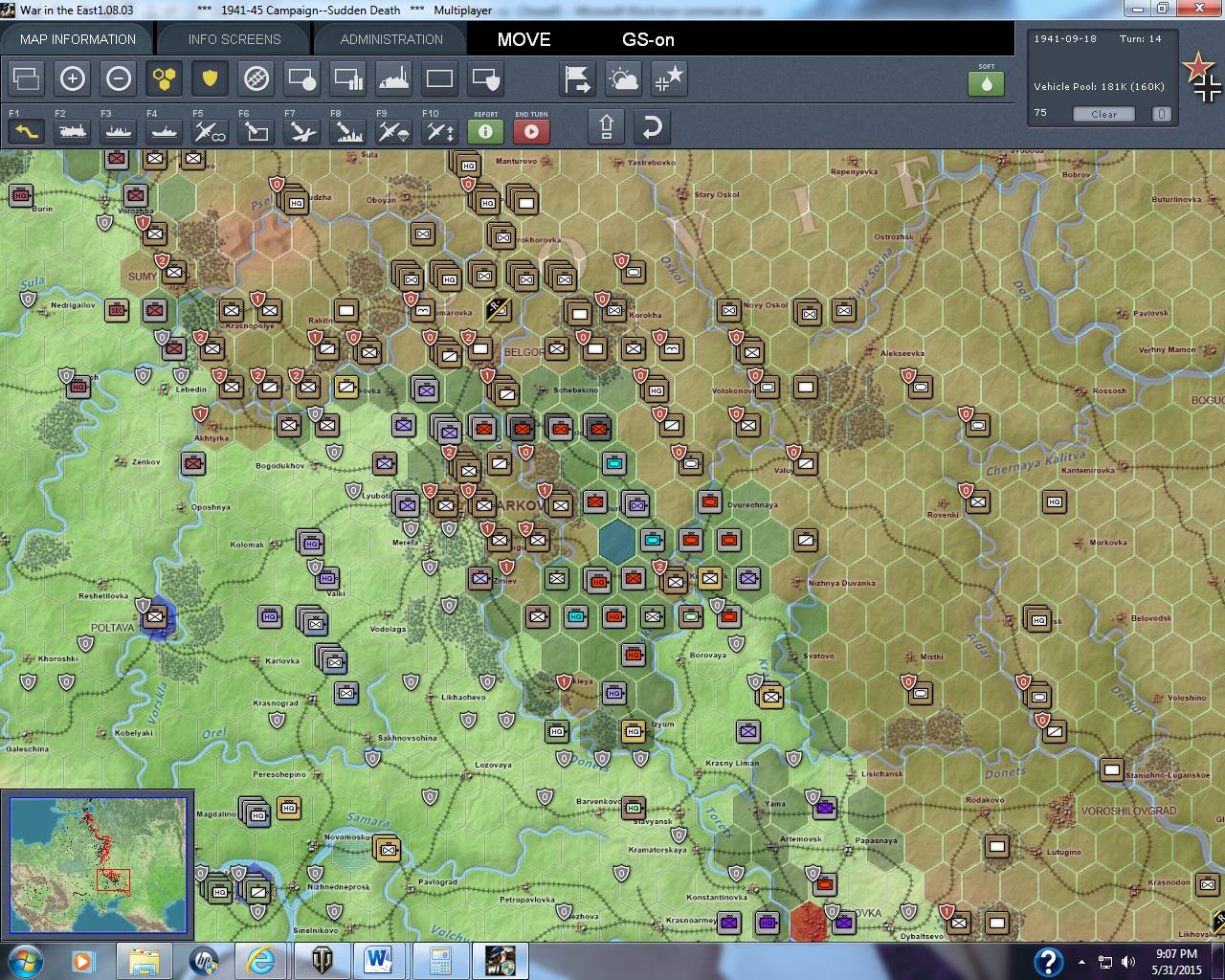The height and width of the screenshot is (980, 1225).
Task: Open Microsoft Word from taskbar
Action: click(379, 961)
